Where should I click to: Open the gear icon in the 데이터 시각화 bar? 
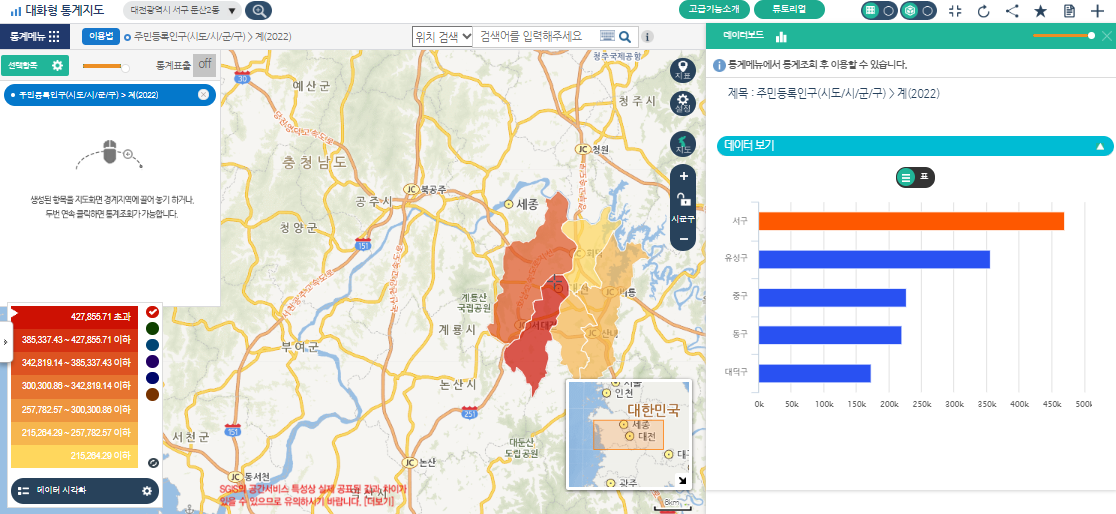point(147,491)
